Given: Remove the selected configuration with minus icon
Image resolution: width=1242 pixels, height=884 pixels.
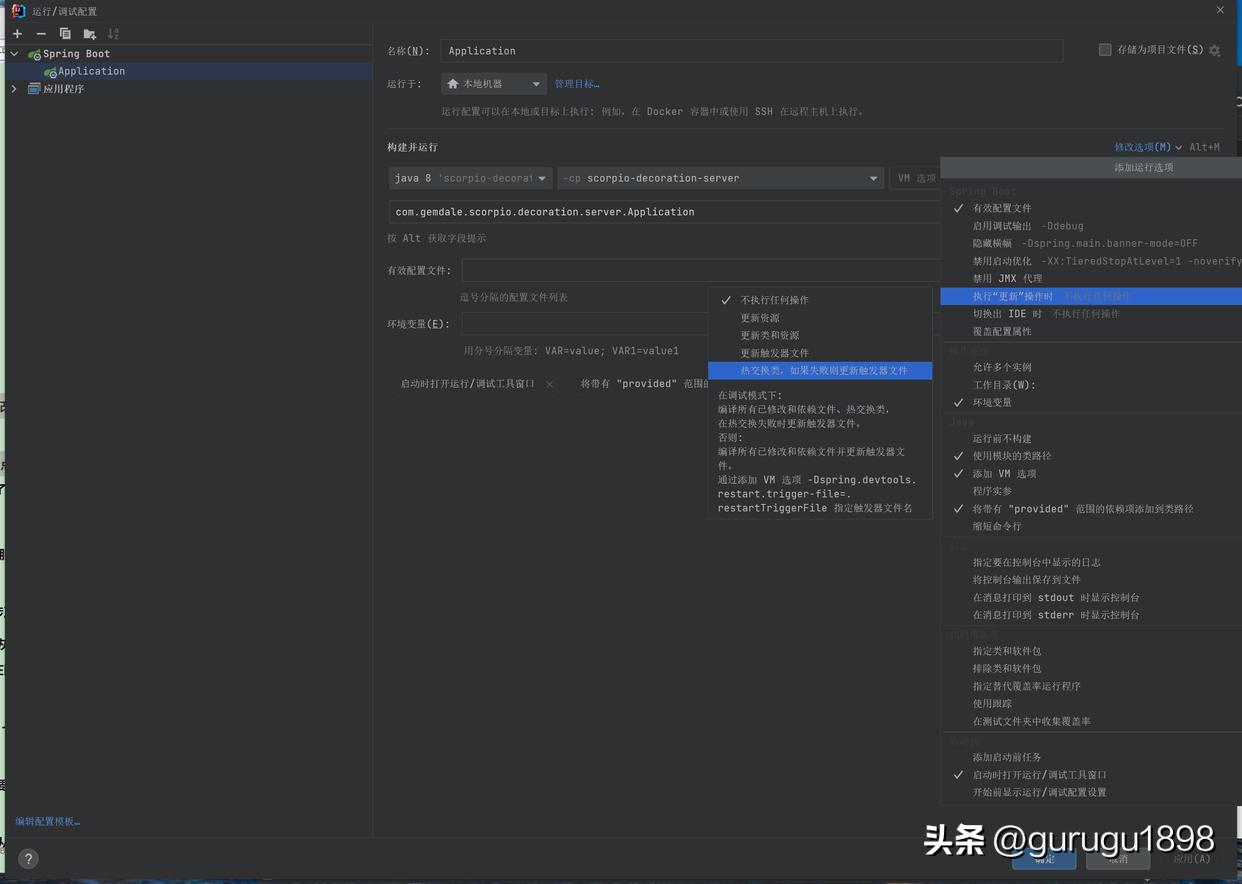Looking at the screenshot, I should (41, 33).
